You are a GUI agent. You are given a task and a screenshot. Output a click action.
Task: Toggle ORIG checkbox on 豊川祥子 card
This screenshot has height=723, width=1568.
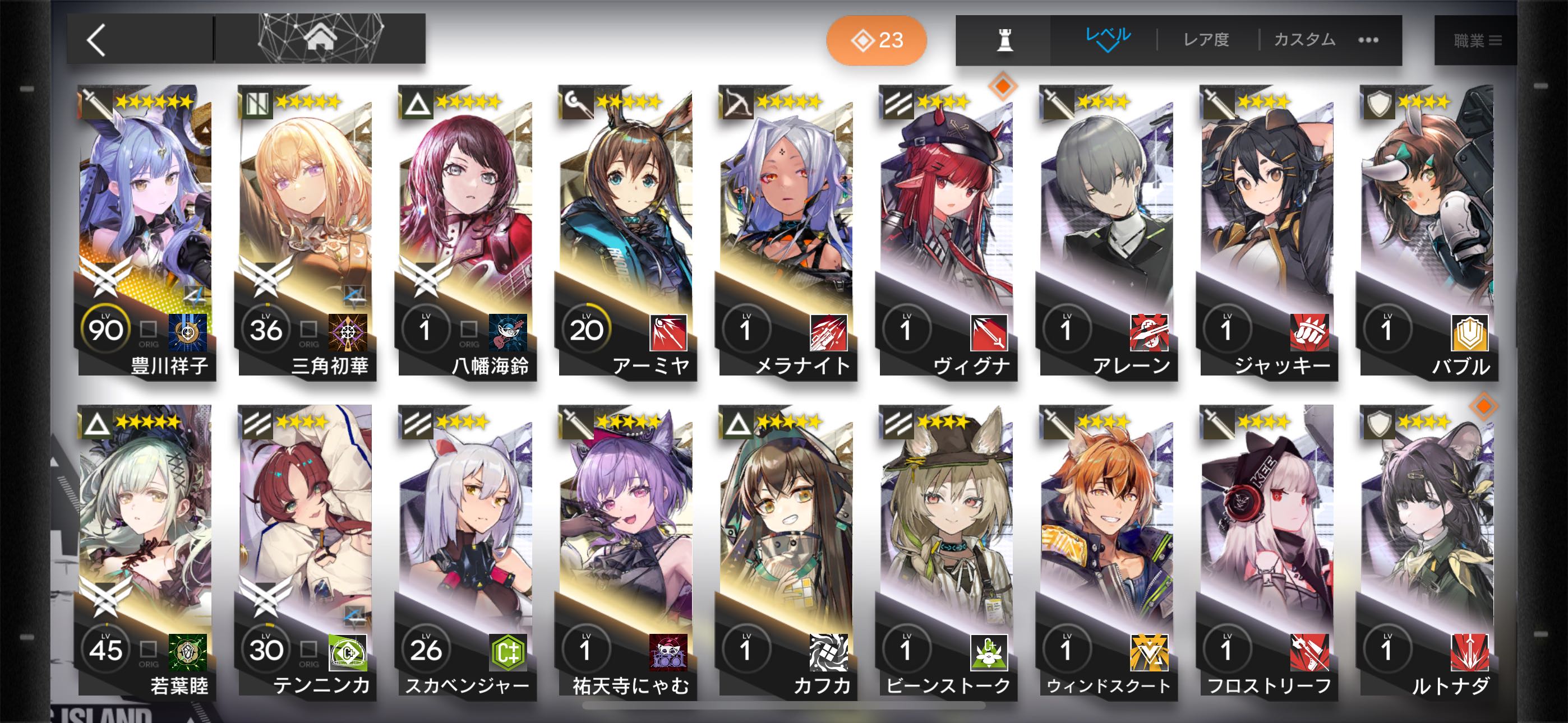point(149,329)
